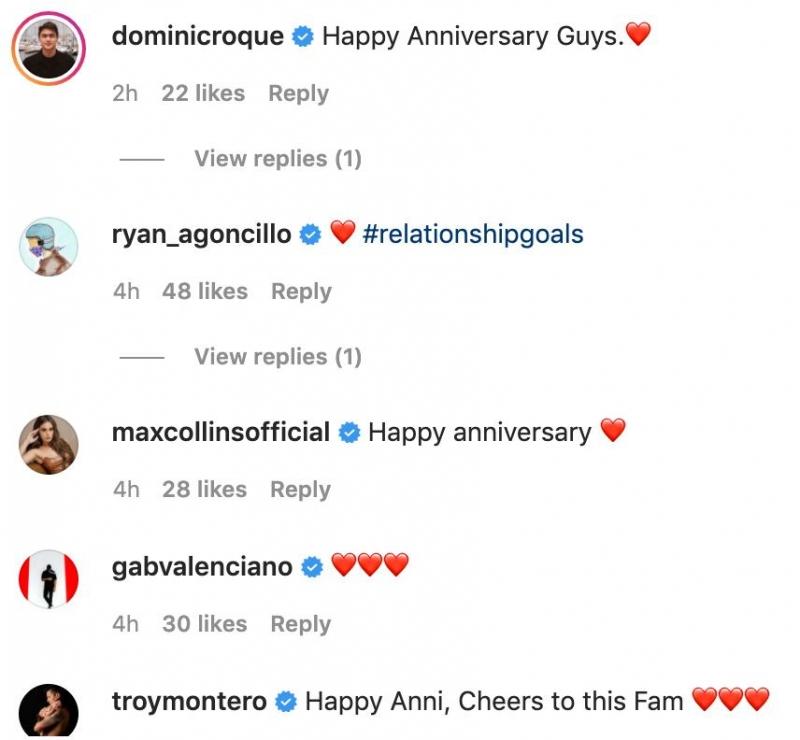Open the #relationshipgoals hashtag
This screenshot has width=800, height=740.
coord(473,236)
